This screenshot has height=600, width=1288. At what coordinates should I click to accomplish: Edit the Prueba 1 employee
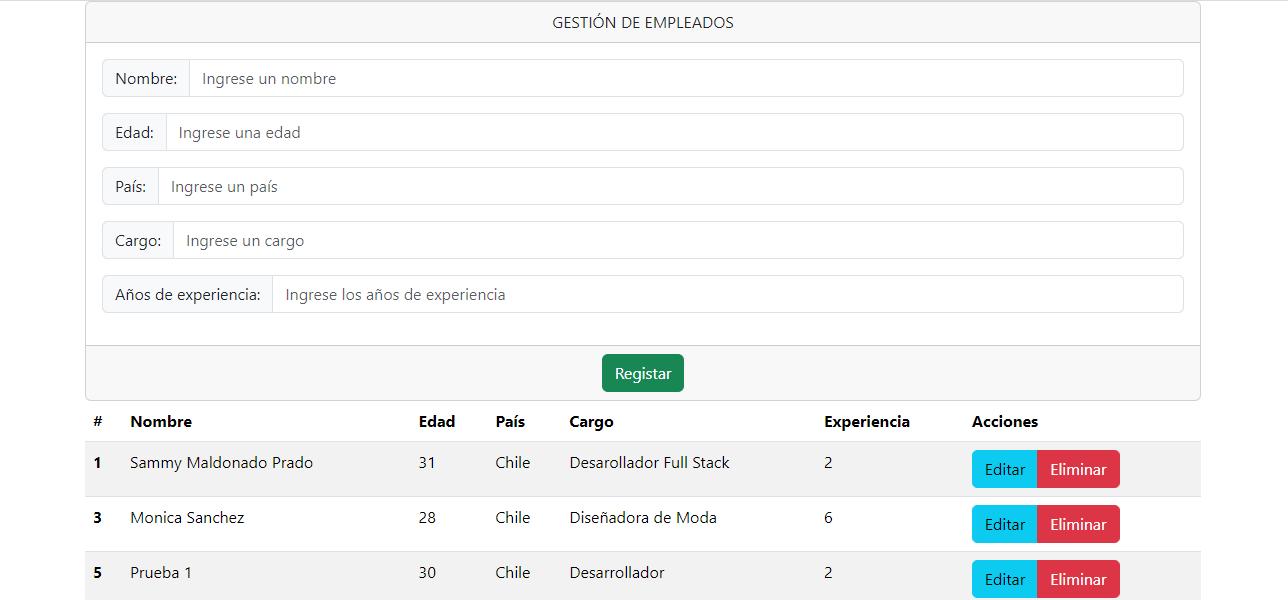[1004, 579]
